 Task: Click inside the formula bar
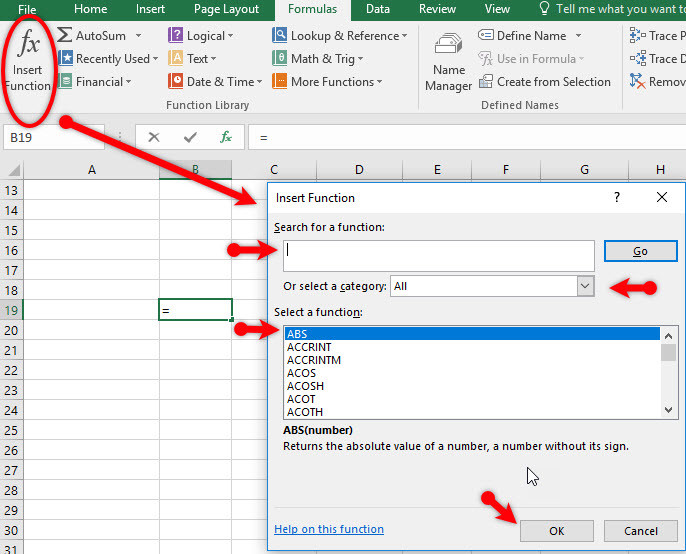tap(466, 137)
